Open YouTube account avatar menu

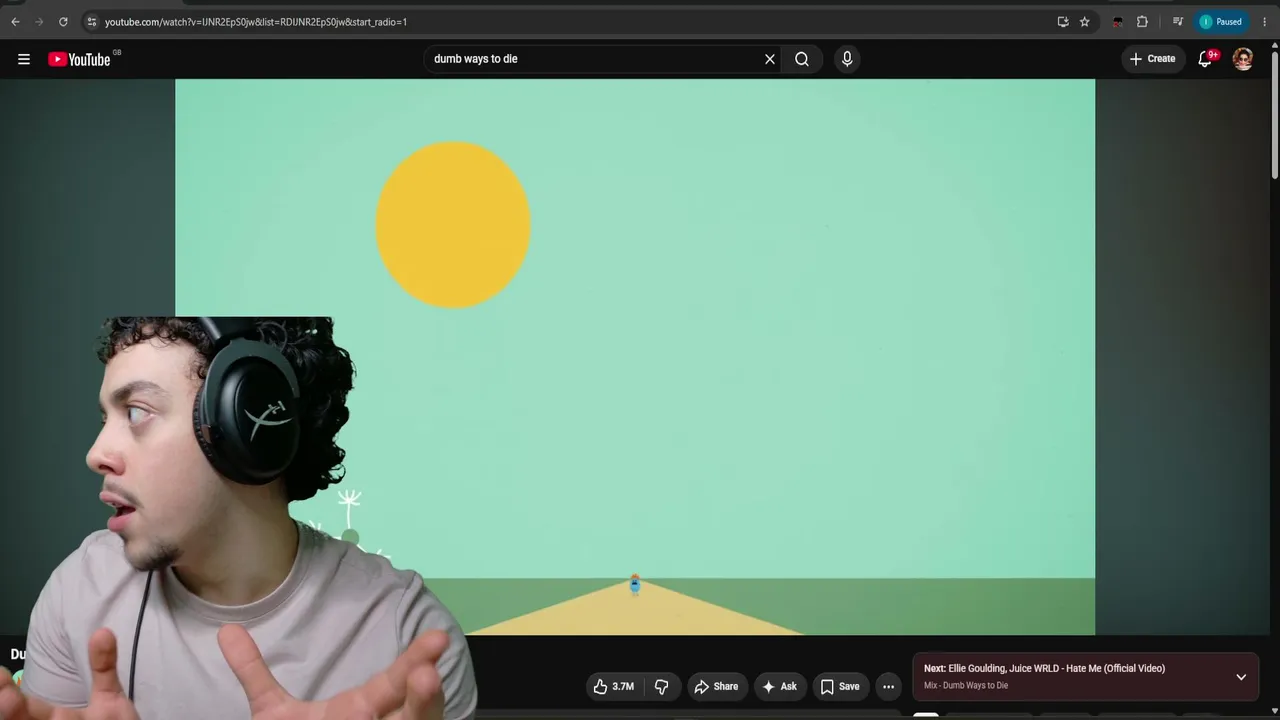pyautogui.click(x=1243, y=59)
